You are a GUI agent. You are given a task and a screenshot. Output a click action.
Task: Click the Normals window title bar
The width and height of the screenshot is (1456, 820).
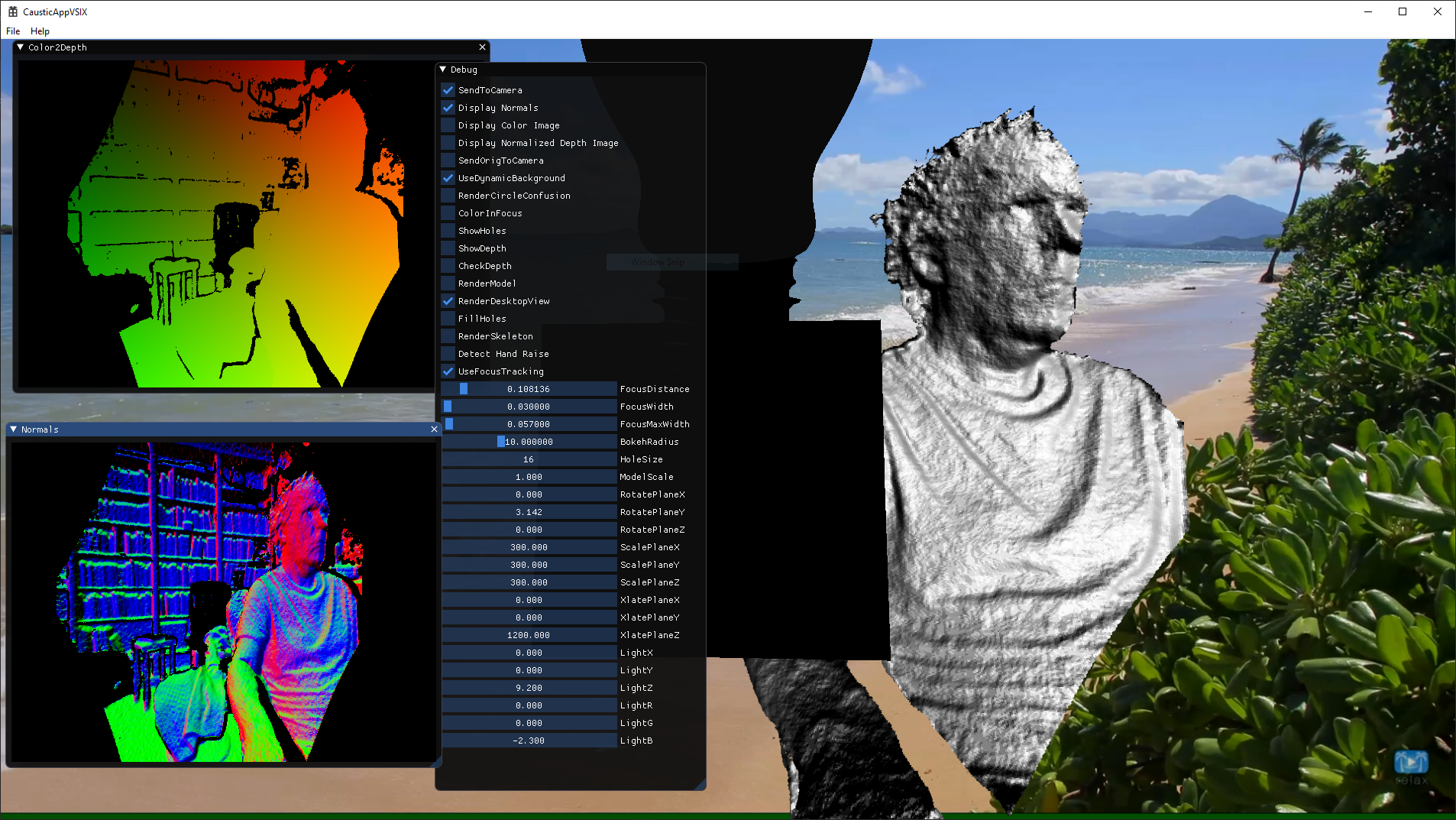pyautogui.click(x=223, y=429)
